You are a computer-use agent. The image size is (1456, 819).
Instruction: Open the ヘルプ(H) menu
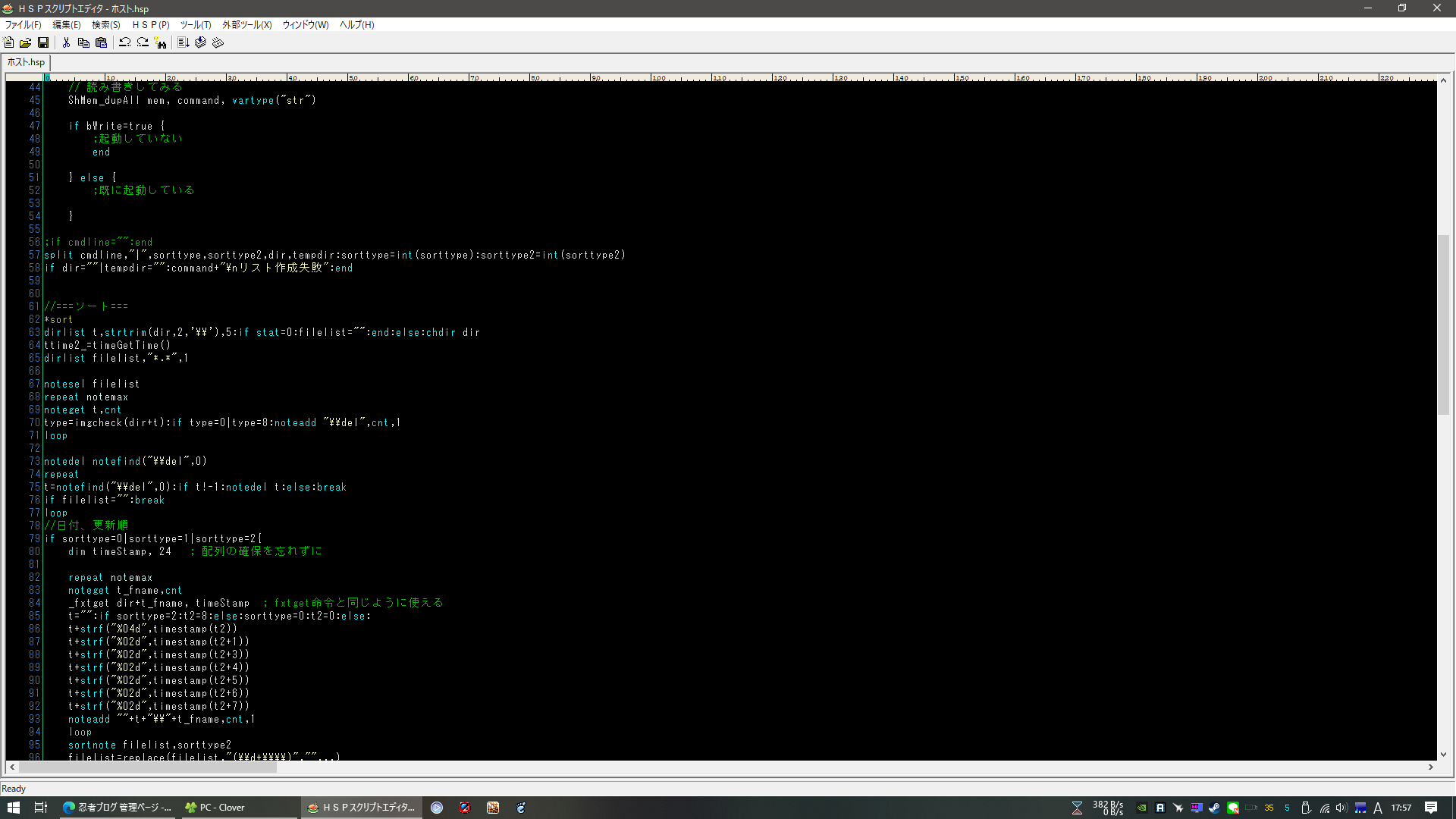pos(356,25)
